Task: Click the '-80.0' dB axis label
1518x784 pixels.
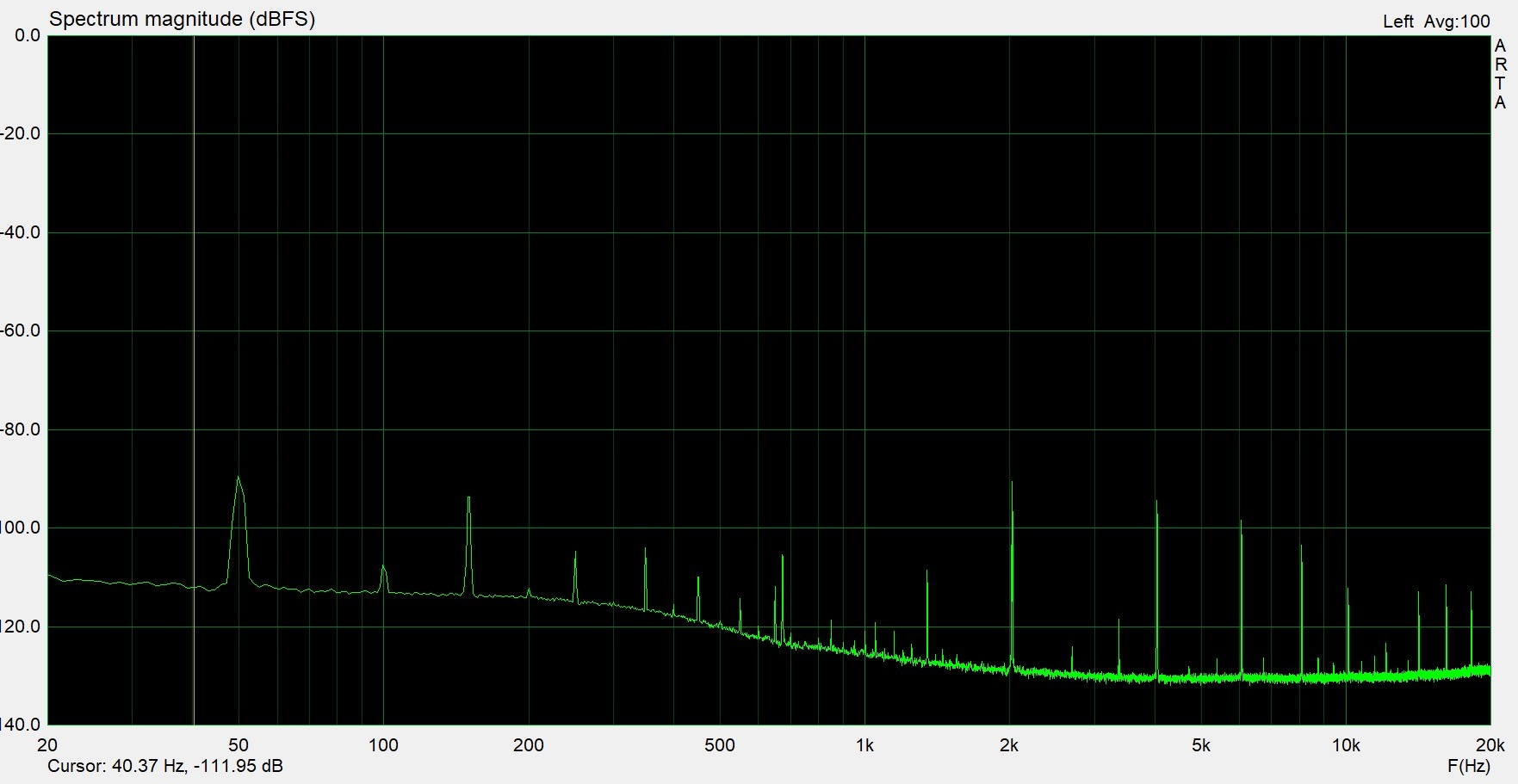Action: point(21,429)
